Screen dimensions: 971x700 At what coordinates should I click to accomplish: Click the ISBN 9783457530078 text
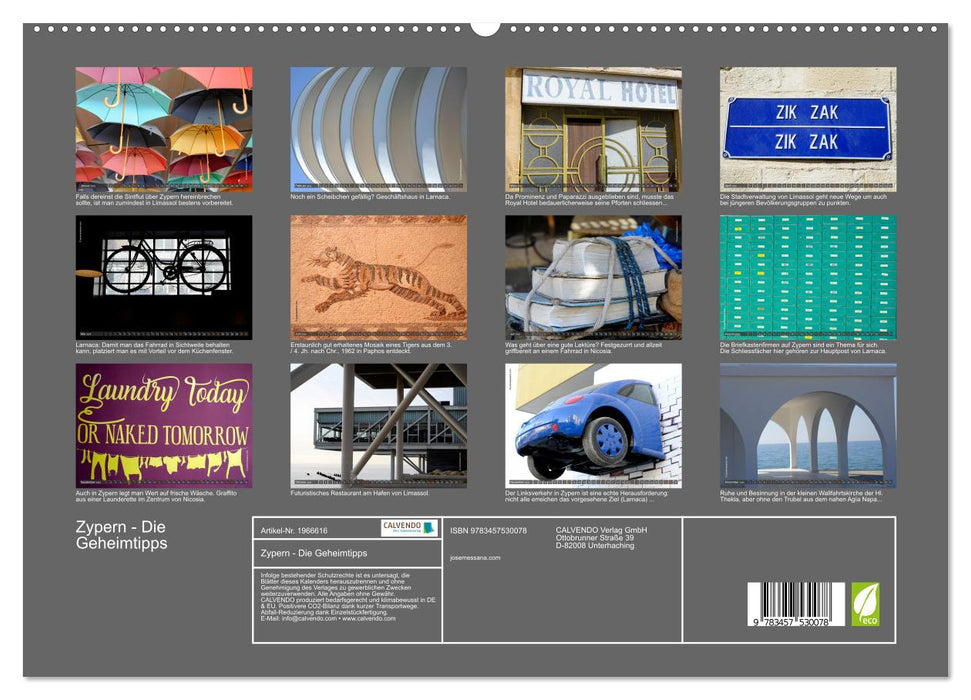point(488,530)
